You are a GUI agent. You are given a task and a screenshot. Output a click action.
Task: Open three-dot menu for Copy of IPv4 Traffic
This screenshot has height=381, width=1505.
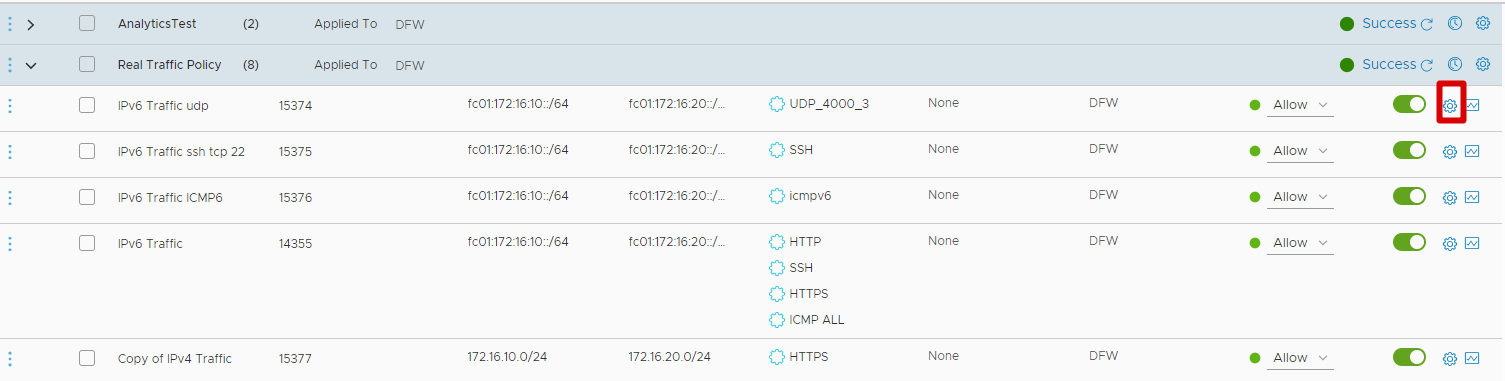(x=10, y=358)
